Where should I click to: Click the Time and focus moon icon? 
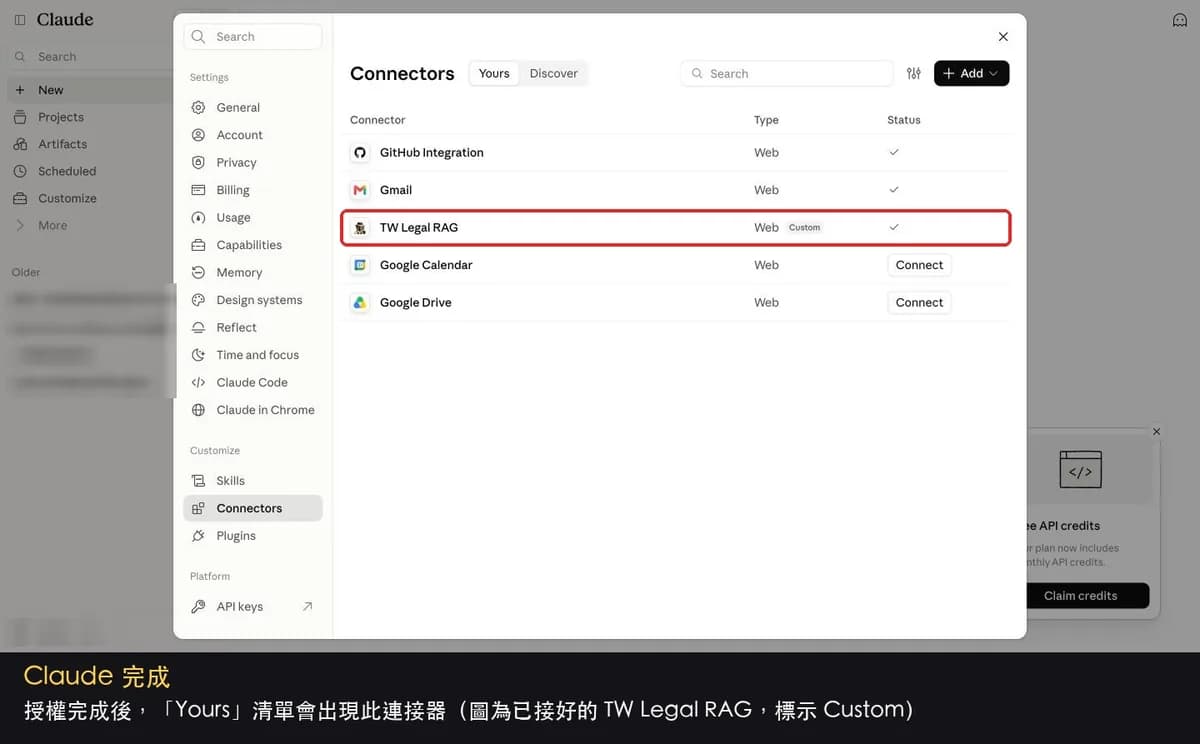pyautogui.click(x=198, y=355)
